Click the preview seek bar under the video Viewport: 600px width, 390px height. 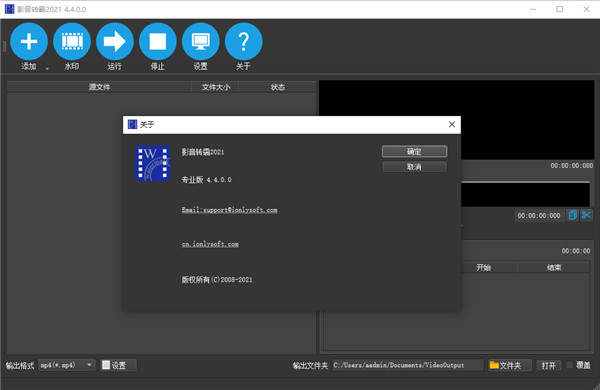525,181
